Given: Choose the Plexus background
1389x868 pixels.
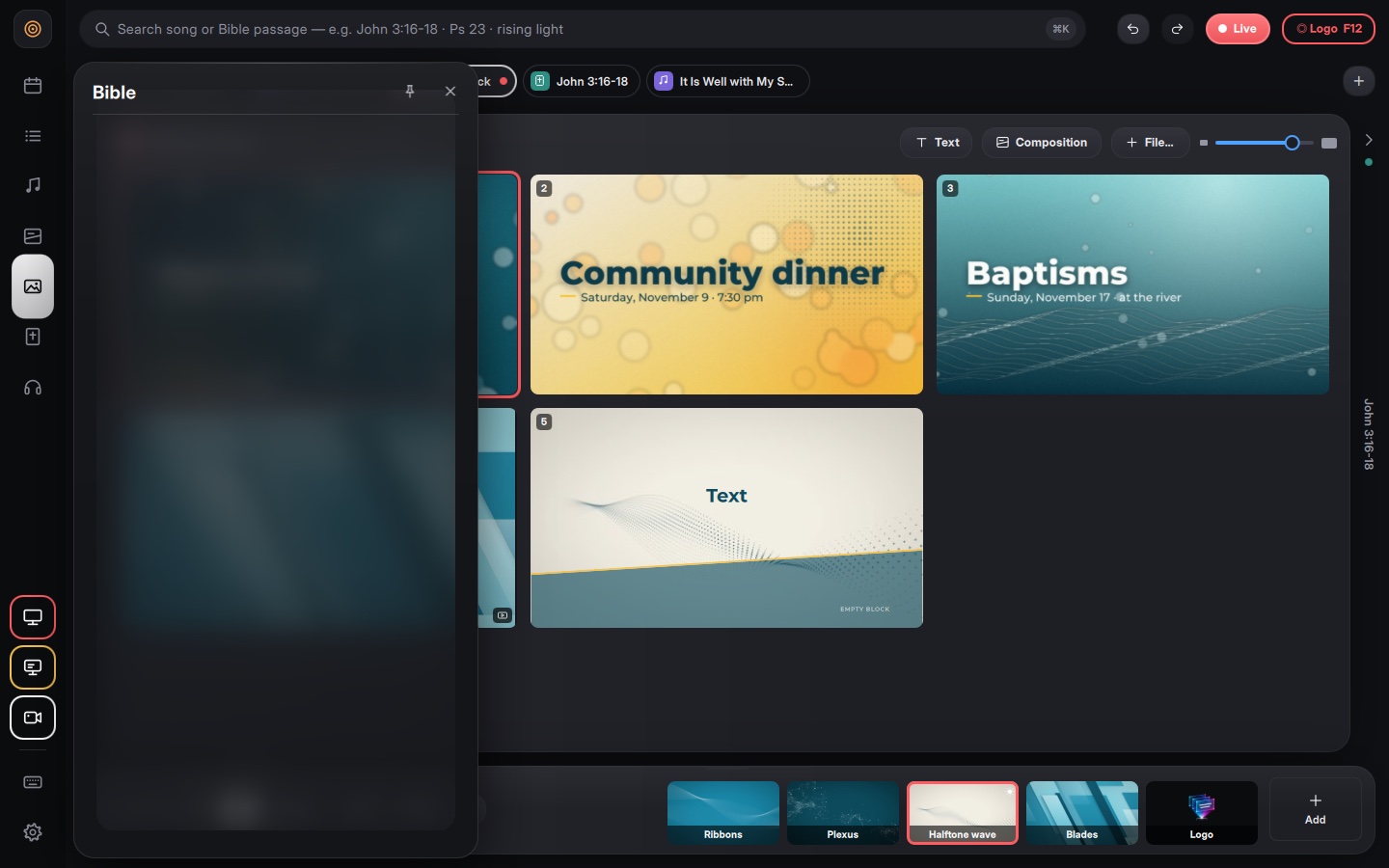Looking at the screenshot, I should (843, 813).
